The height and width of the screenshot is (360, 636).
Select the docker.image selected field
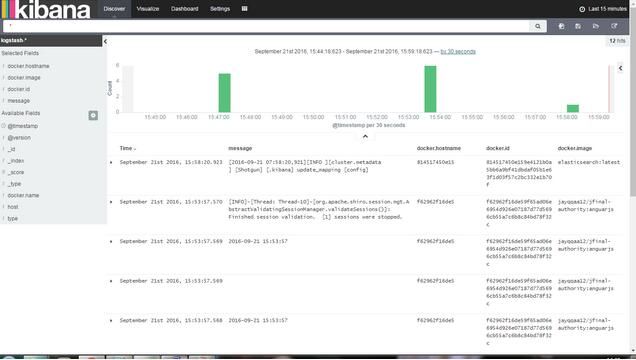(x=24, y=77)
